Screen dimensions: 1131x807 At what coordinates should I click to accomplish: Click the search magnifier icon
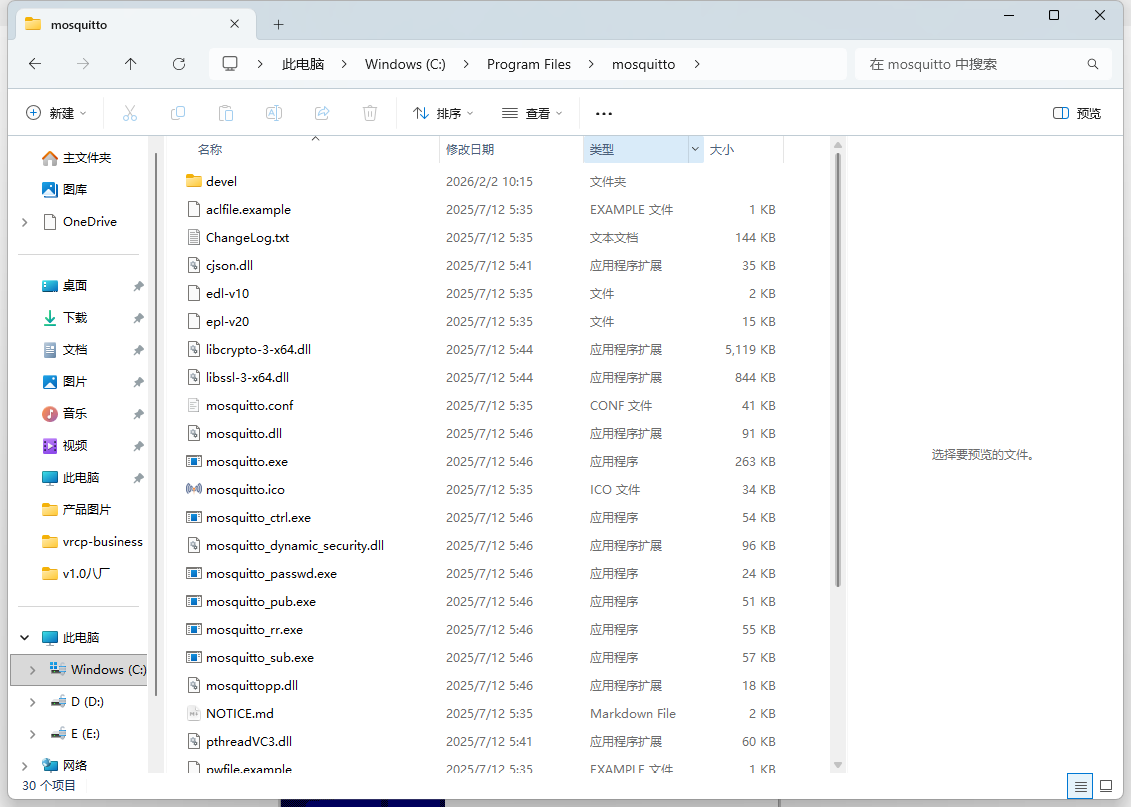1093,64
